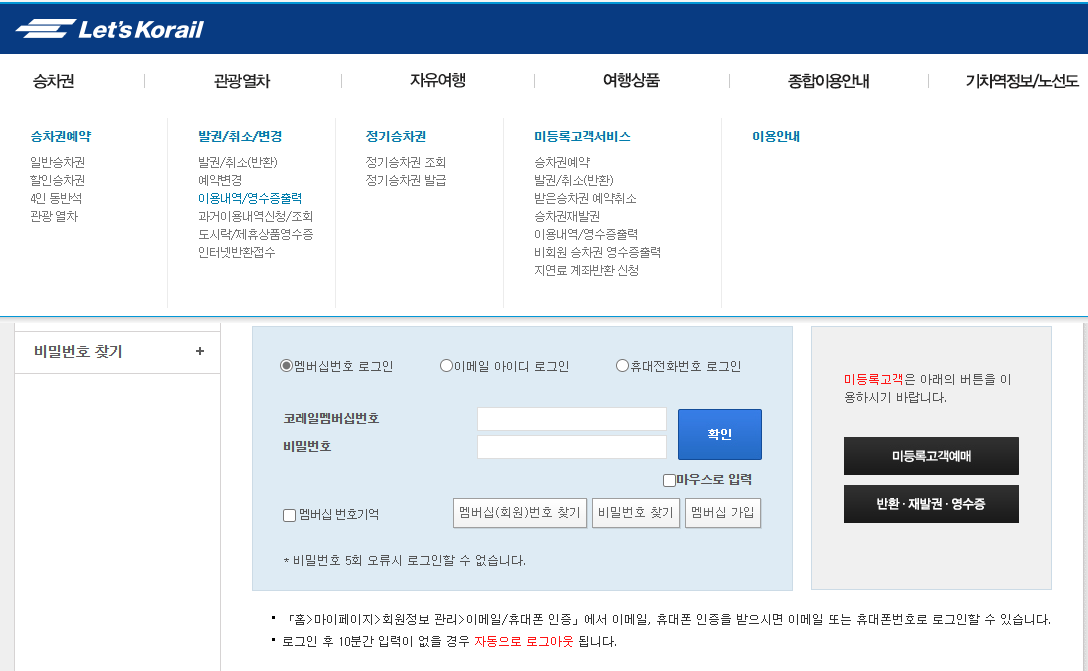This screenshot has width=1088, height=671.
Task: Enable the 마우스로 입력 checkbox
Action: pos(668,480)
